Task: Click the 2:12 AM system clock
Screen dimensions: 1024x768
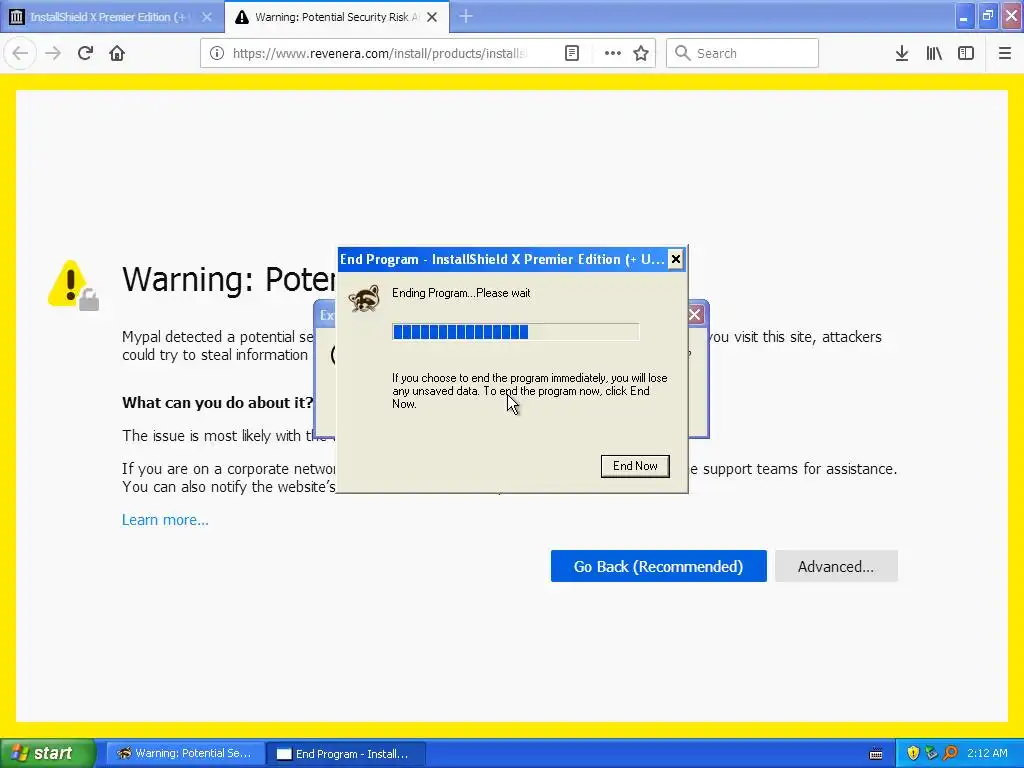Action: tap(987, 754)
